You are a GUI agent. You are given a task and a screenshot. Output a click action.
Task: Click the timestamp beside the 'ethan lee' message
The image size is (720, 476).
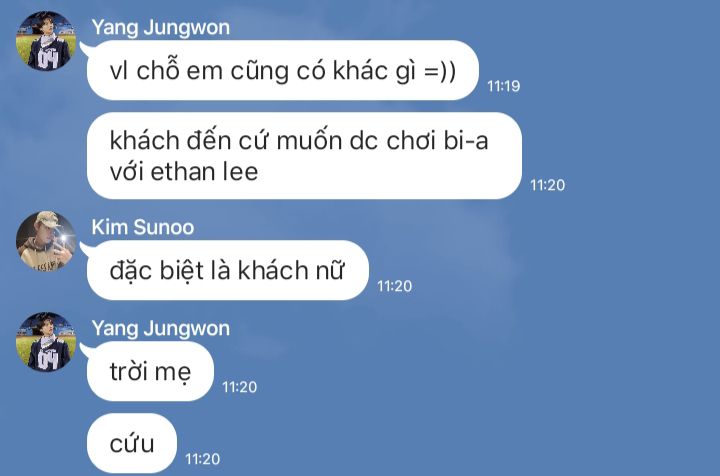click(x=547, y=185)
